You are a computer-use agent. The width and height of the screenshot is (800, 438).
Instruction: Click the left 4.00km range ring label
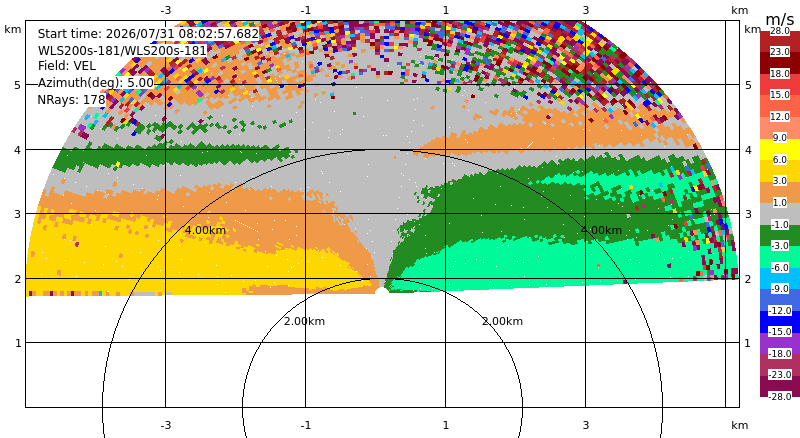point(205,230)
